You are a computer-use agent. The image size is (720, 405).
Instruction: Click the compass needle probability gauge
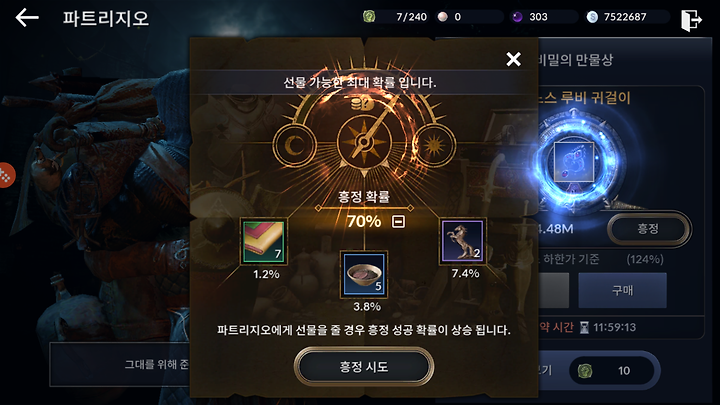click(x=364, y=142)
